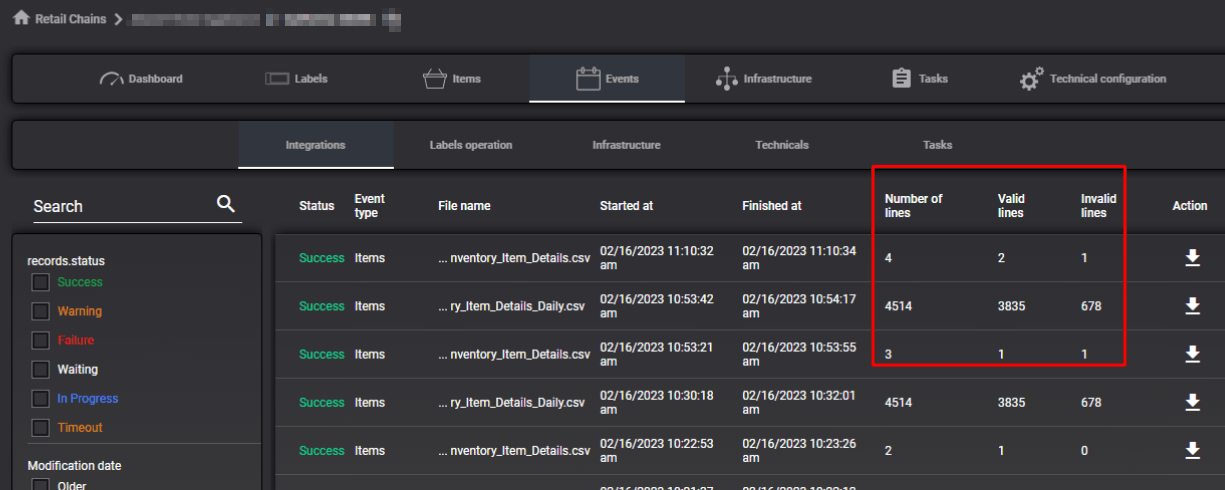Click the Infrastructure network icon
This screenshot has height=490, width=1225.
tap(727, 79)
